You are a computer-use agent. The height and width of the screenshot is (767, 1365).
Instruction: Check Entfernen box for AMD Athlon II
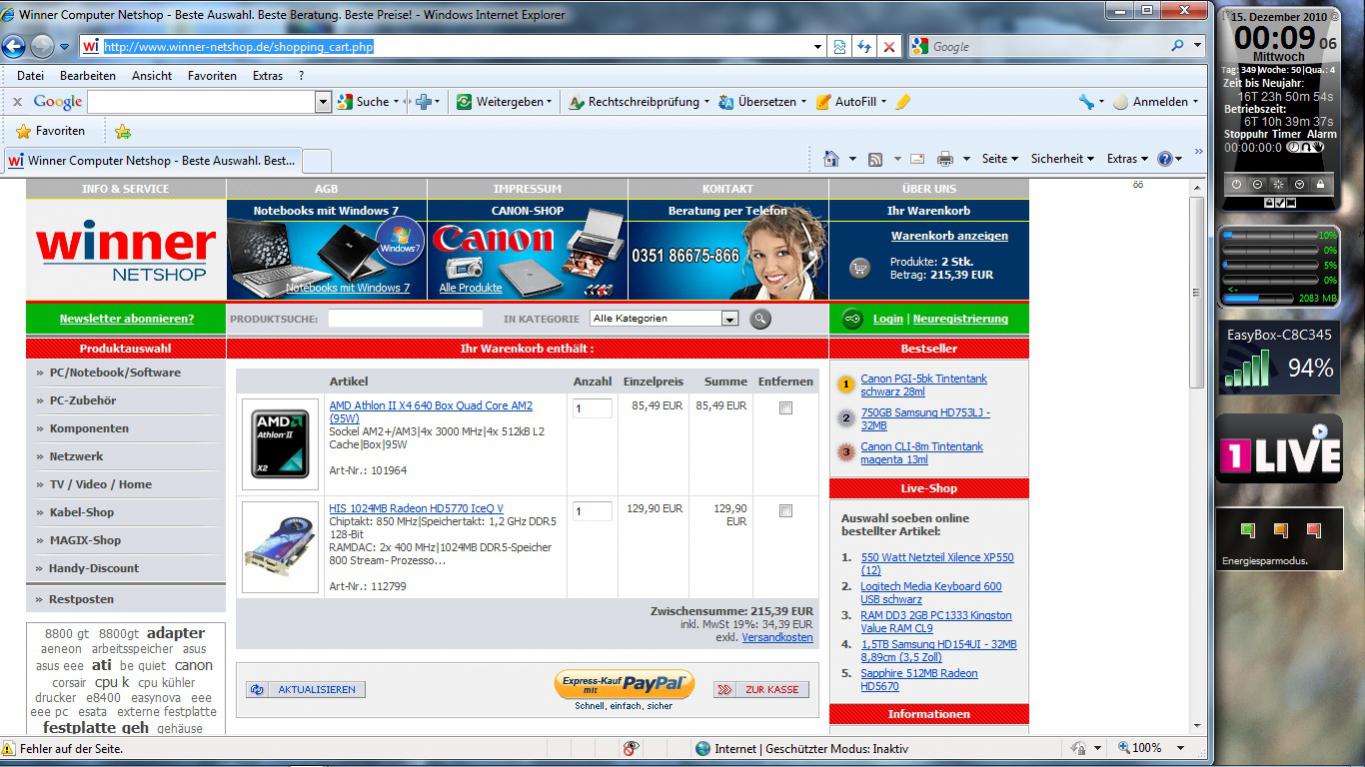click(x=785, y=408)
